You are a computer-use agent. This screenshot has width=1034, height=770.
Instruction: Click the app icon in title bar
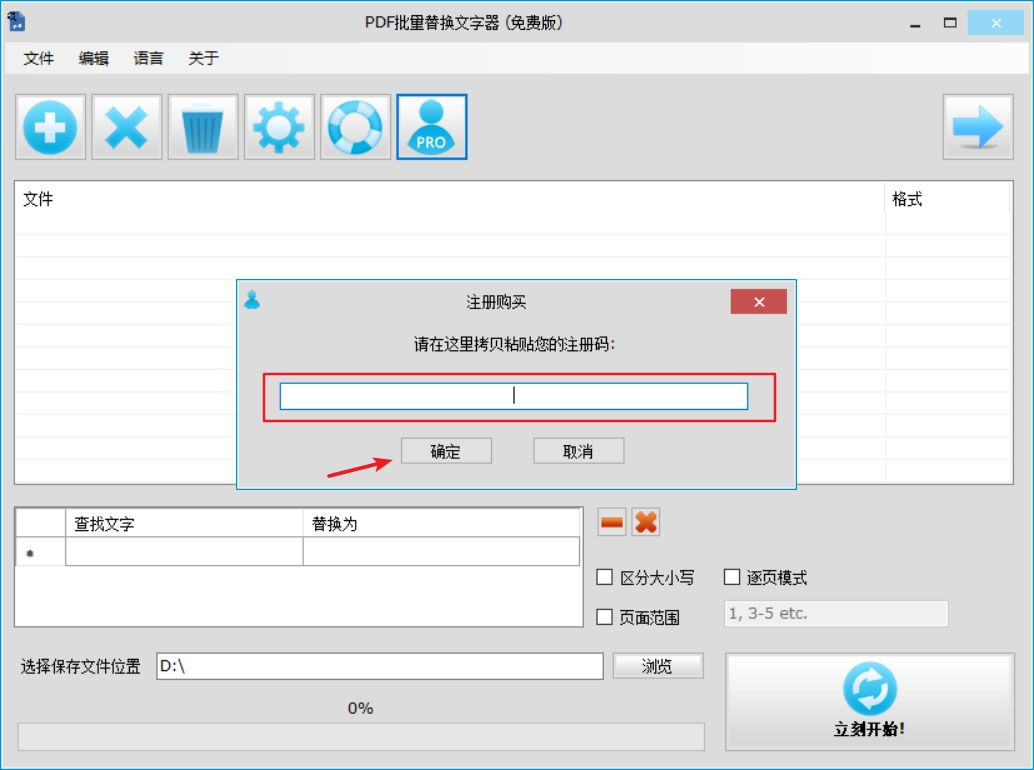[16, 22]
